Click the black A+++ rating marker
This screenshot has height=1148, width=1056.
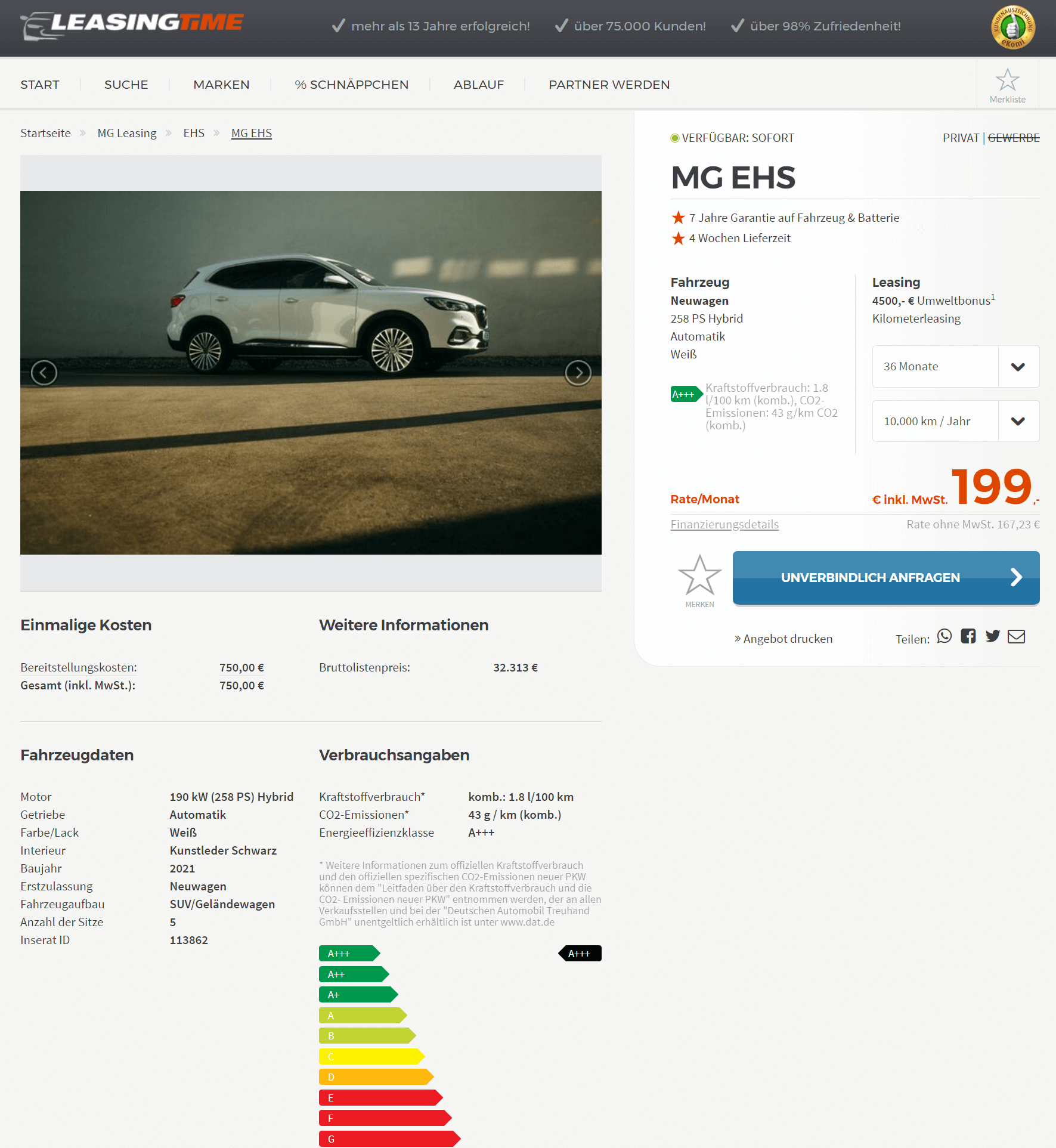point(580,954)
